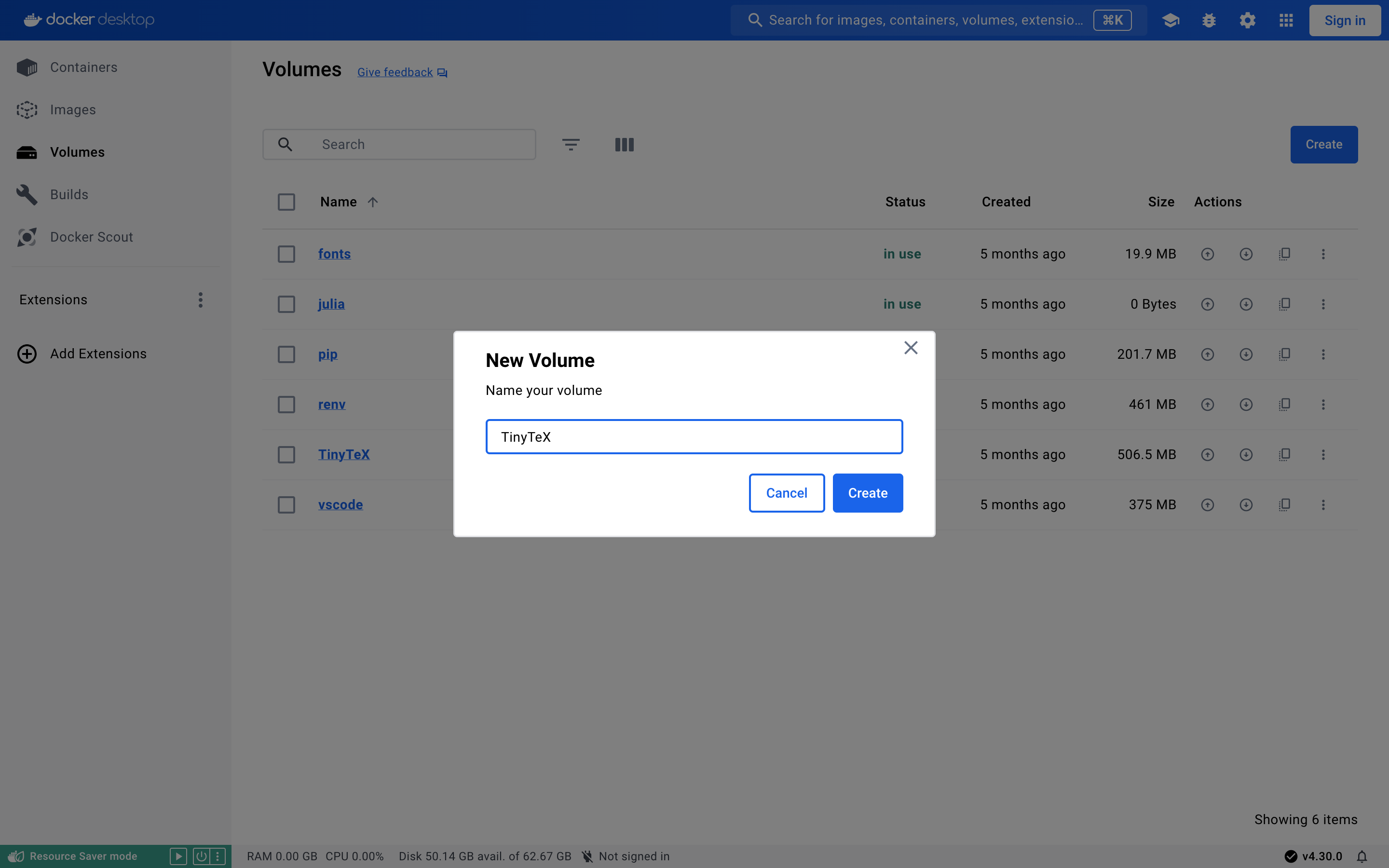Open the Images sidebar section

73,109
